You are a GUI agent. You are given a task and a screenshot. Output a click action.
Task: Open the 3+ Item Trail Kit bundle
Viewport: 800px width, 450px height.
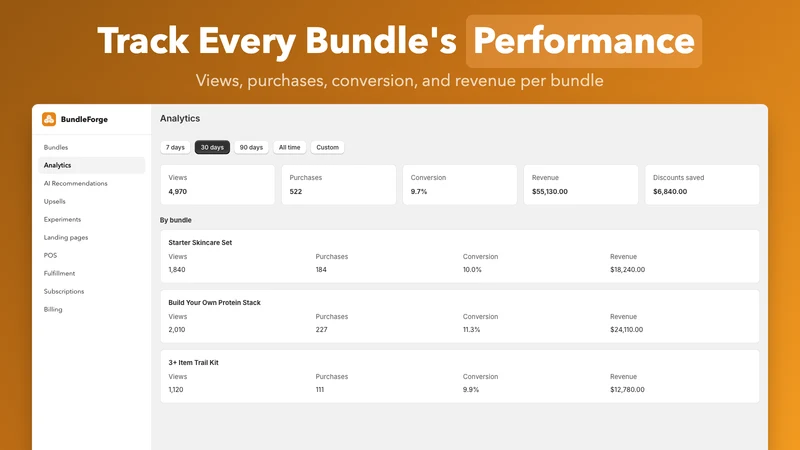pos(460,376)
